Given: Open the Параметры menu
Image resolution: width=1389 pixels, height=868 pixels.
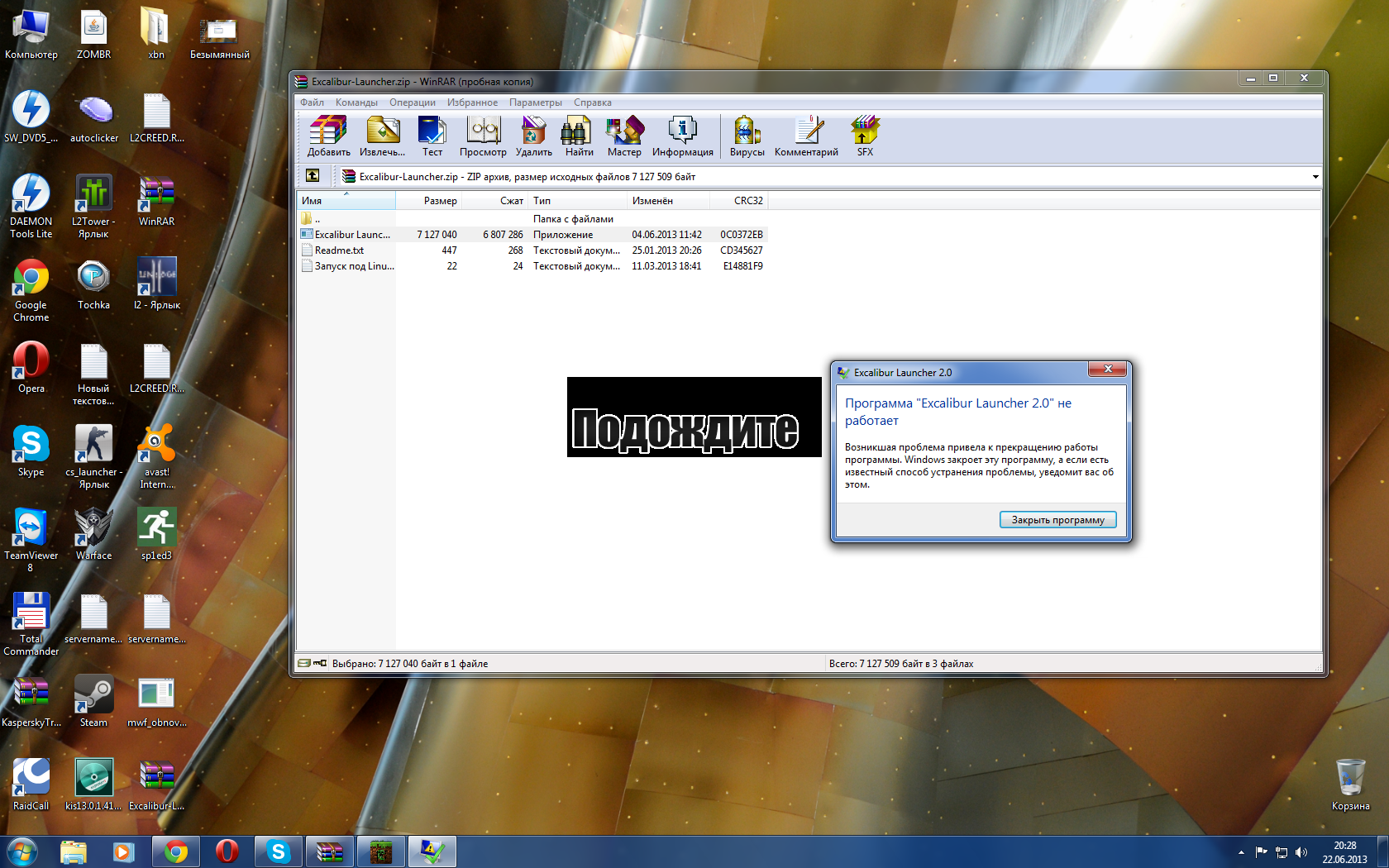Looking at the screenshot, I should click(535, 103).
